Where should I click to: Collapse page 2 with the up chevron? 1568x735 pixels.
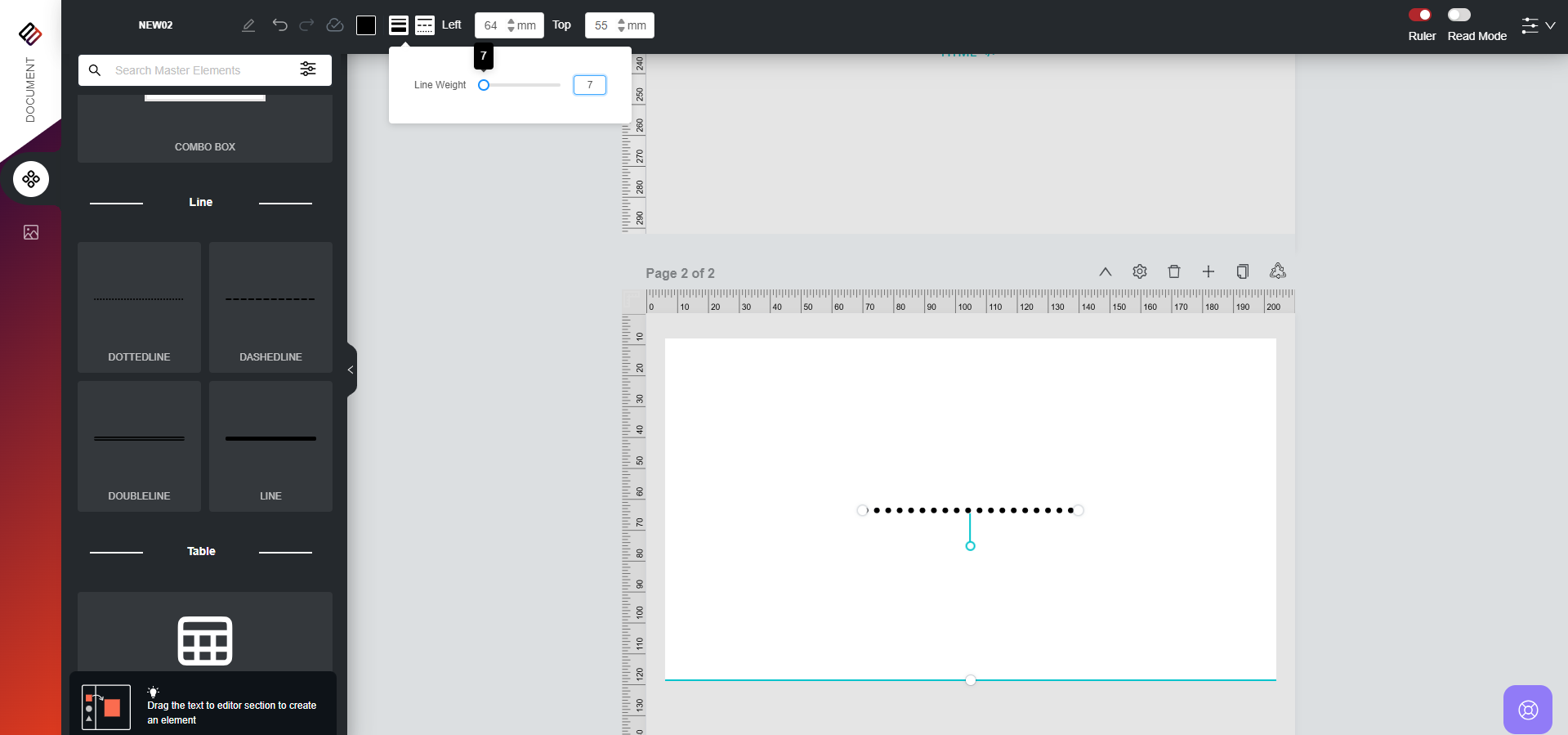click(1105, 271)
